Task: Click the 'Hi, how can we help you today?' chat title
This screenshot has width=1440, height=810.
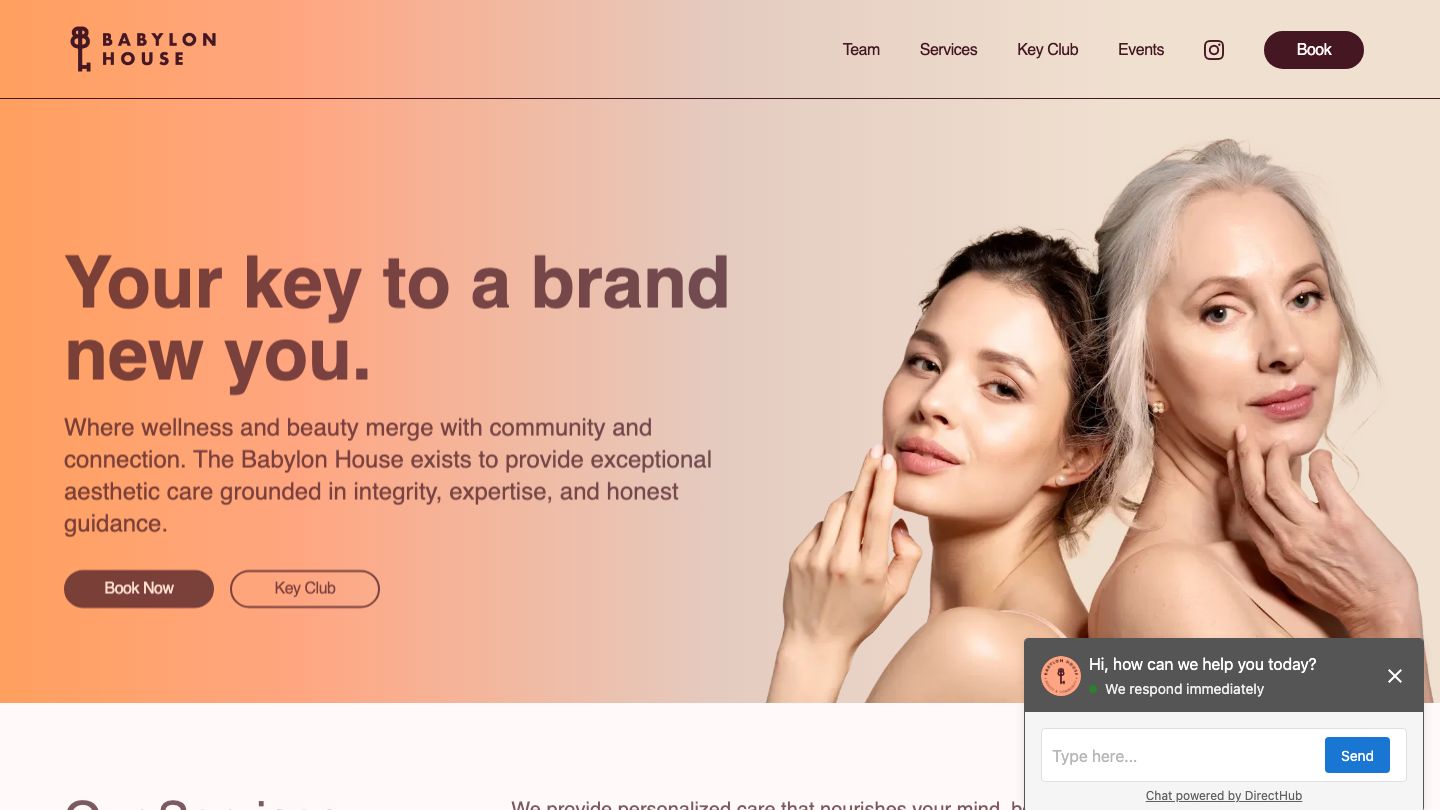Action: pos(1202,664)
